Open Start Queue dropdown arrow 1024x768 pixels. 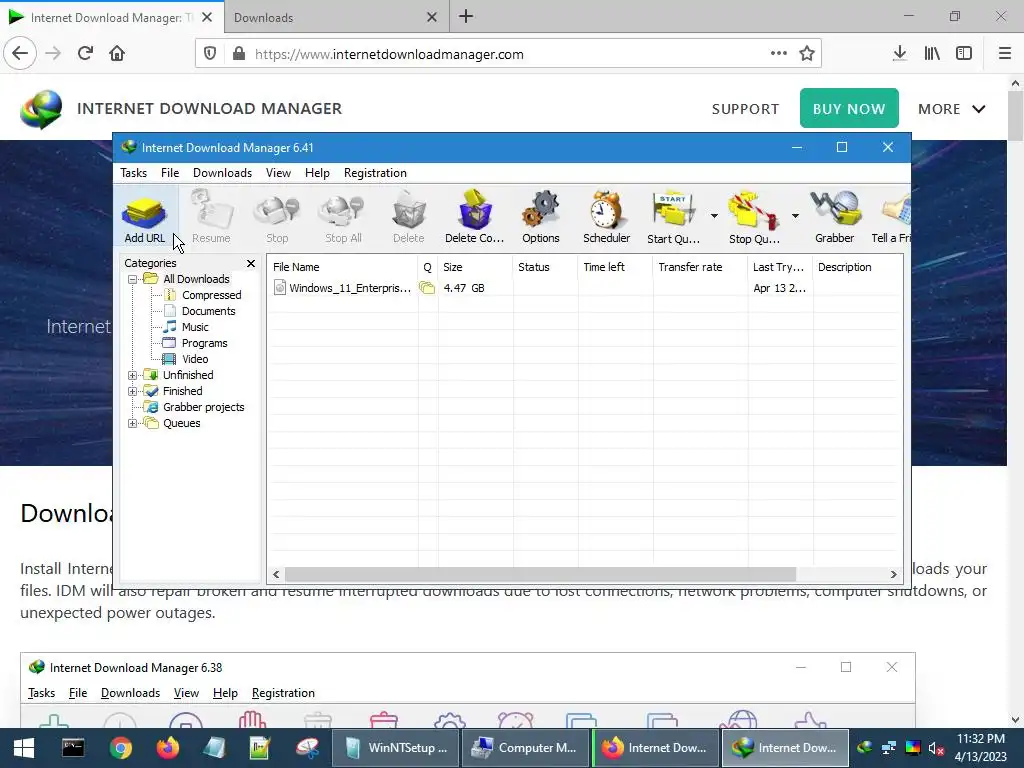714,216
